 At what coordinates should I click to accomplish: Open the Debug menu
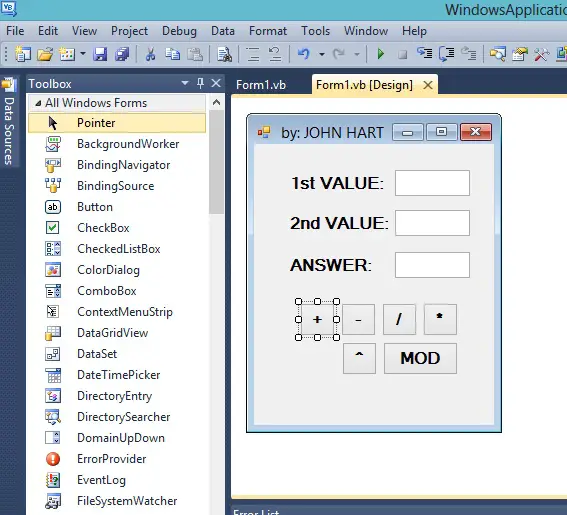coord(179,31)
